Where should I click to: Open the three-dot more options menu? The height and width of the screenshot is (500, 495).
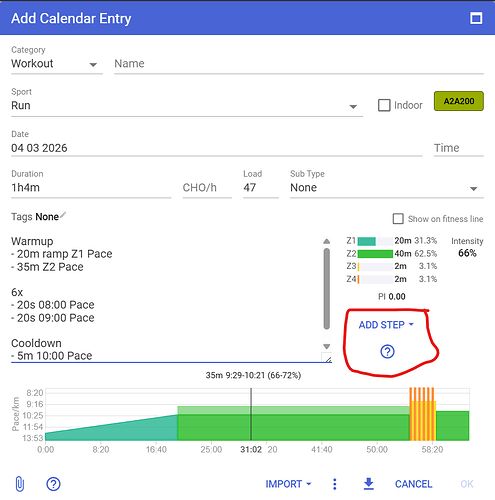coord(335,484)
